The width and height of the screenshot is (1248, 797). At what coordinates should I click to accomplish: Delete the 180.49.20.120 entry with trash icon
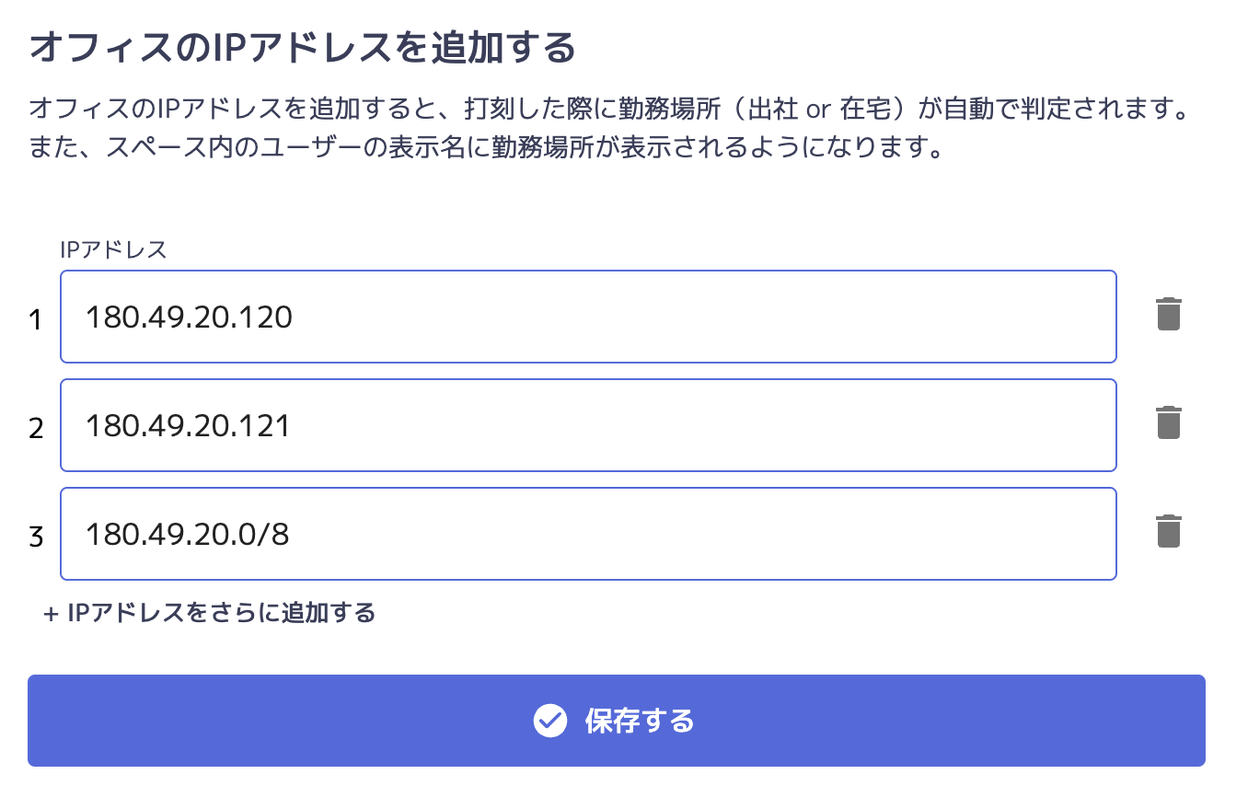pos(1168,315)
